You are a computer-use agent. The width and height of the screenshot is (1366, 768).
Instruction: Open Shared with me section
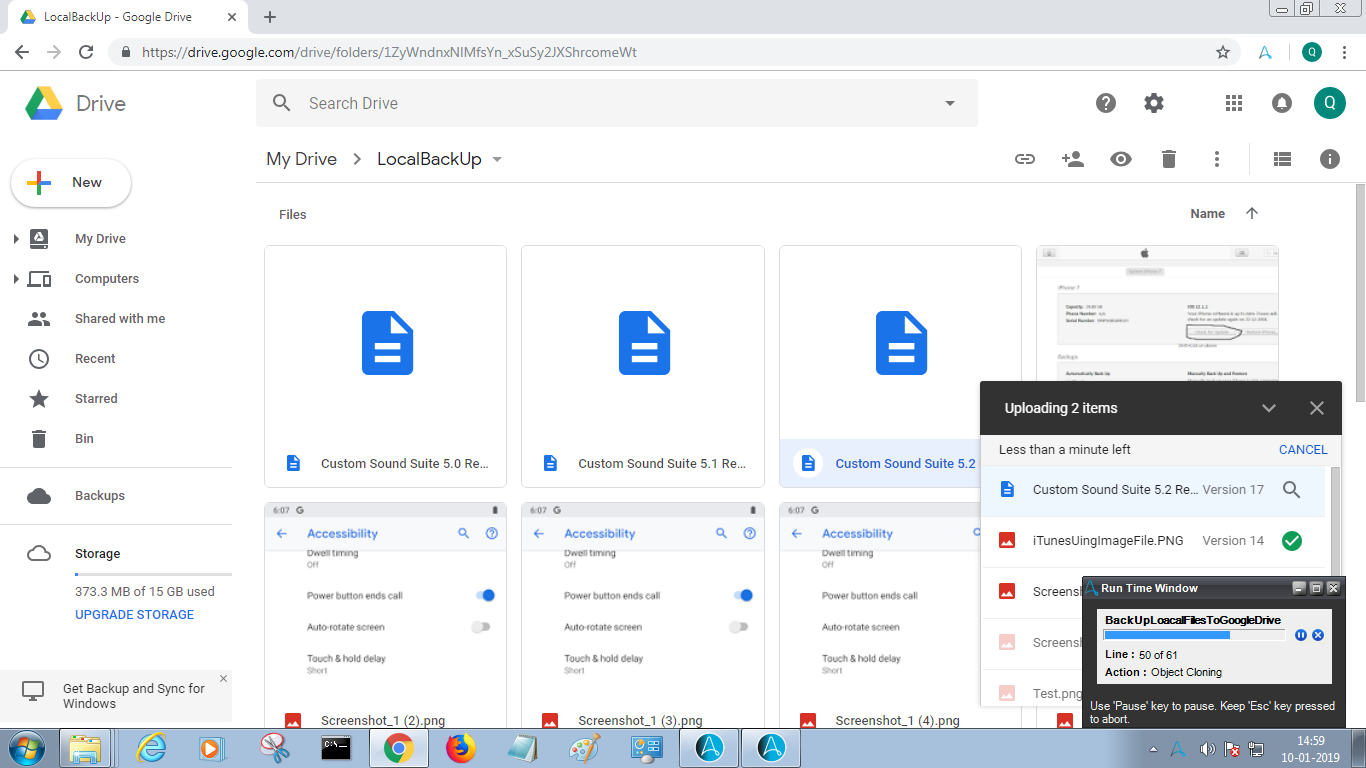click(120, 319)
